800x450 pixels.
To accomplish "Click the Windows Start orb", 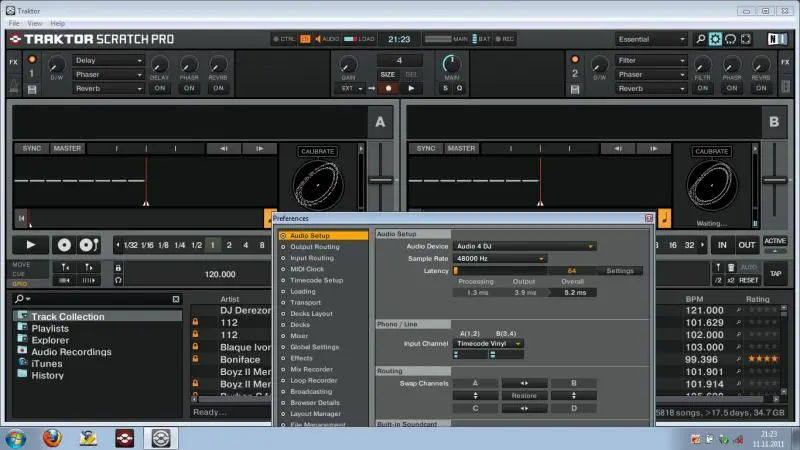I will (17, 437).
